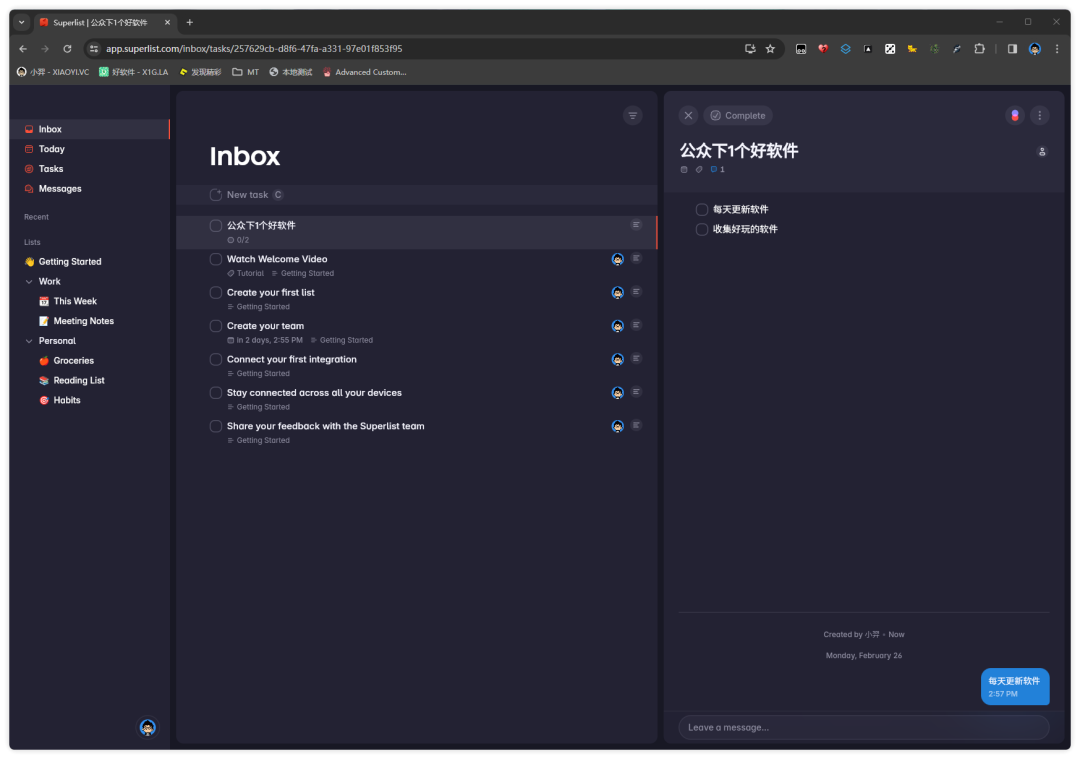
Task: Click the assignee person icon beside task title
Action: click(x=1042, y=152)
